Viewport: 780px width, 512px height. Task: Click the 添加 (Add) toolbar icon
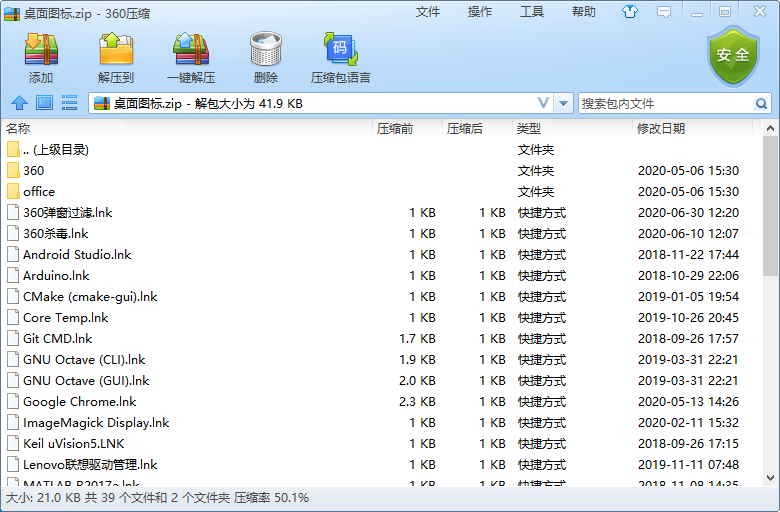pos(41,50)
